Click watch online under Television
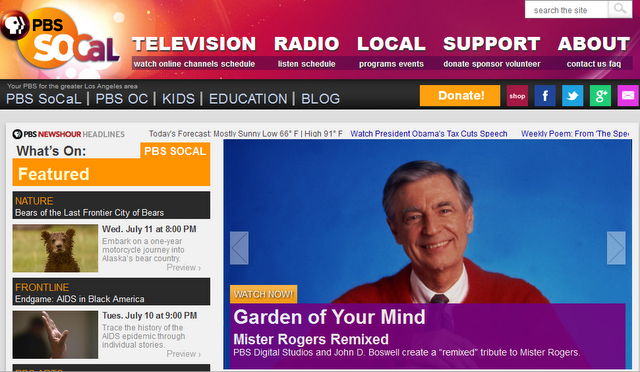 click(159, 64)
